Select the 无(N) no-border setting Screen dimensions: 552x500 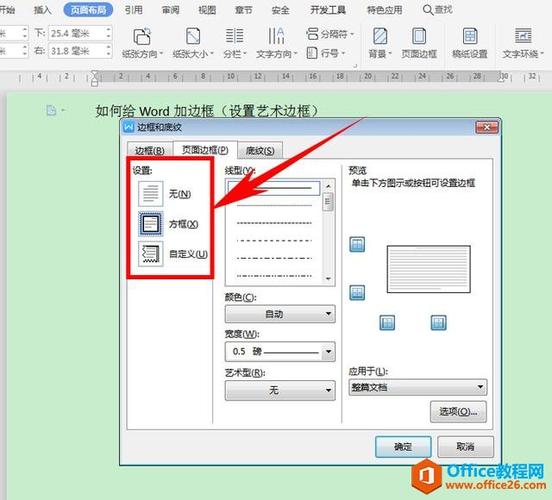164,194
